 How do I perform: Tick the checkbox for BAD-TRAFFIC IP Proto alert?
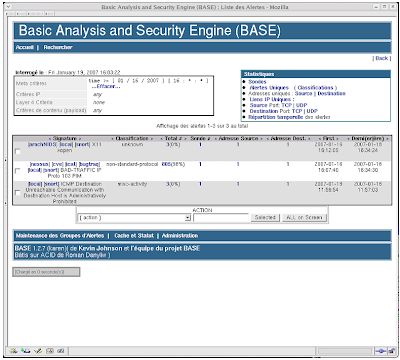pos(18,171)
